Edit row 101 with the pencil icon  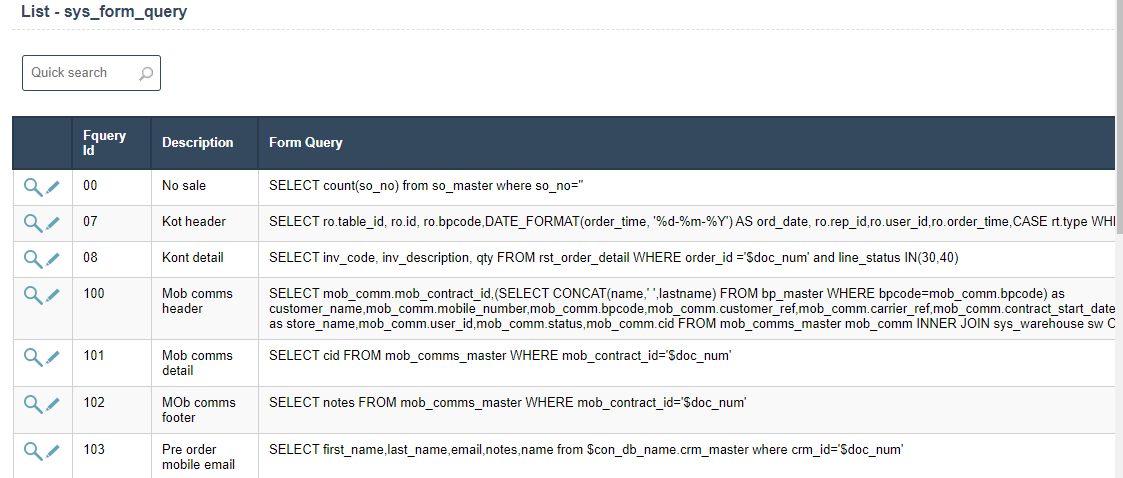click(x=53, y=357)
